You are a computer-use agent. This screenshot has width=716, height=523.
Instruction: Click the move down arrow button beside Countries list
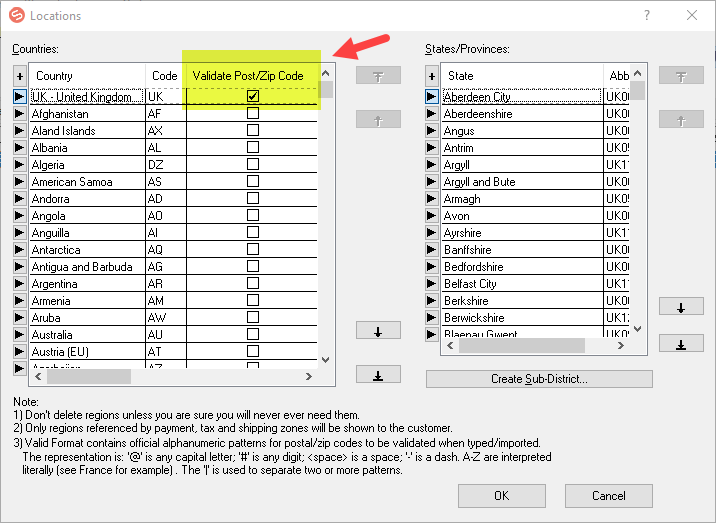378,331
